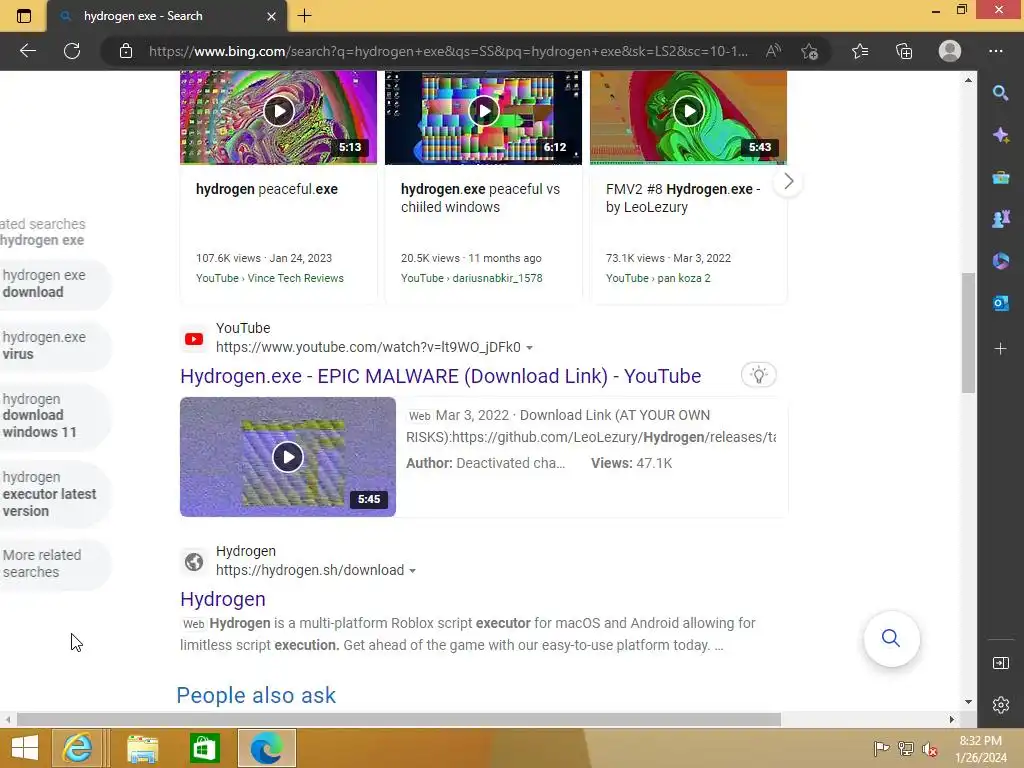Screen dimensions: 1024x768
Task: Open sidebar settings gear
Action: click(x=1000, y=705)
